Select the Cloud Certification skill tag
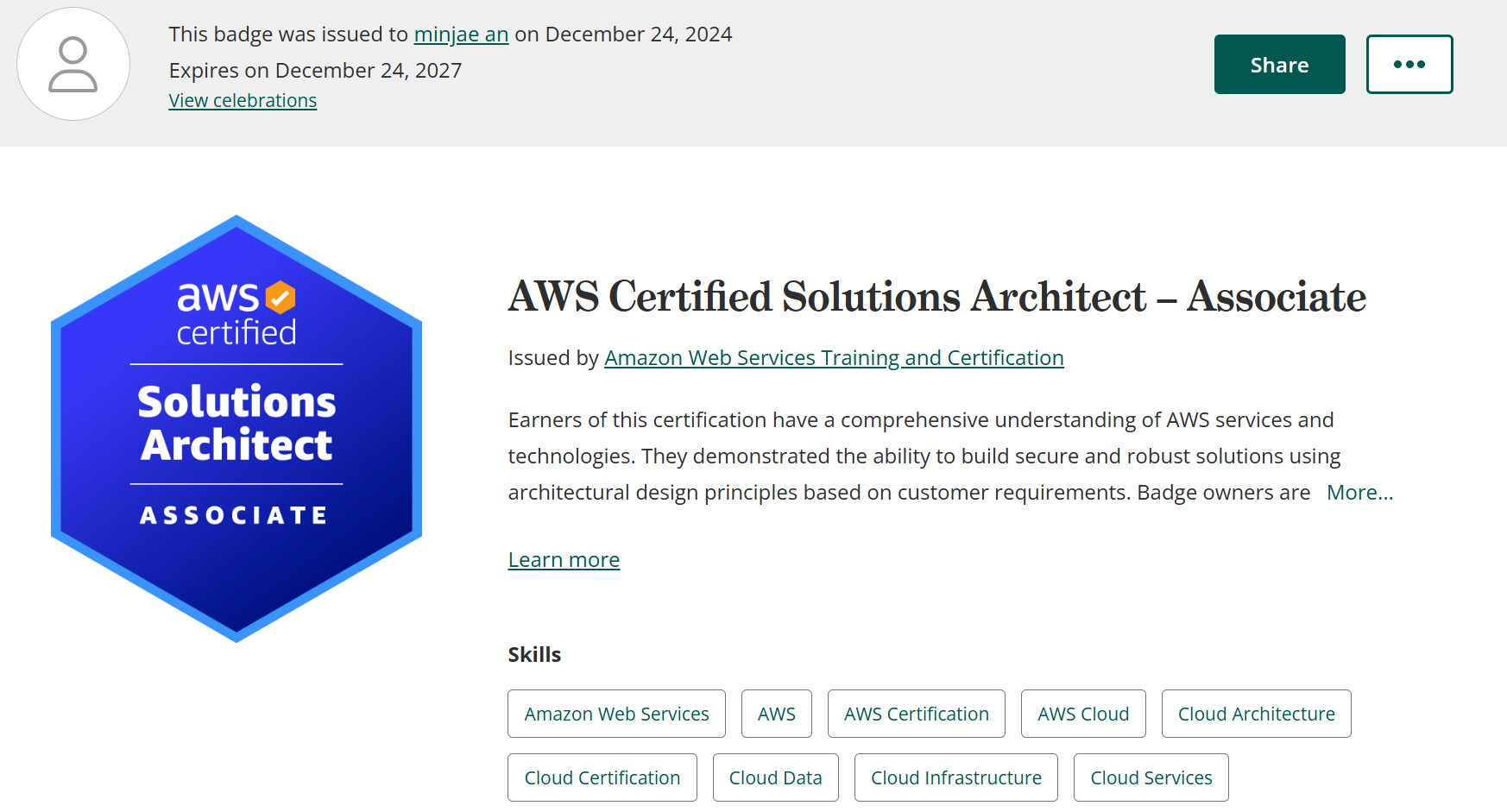 tap(602, 777)
